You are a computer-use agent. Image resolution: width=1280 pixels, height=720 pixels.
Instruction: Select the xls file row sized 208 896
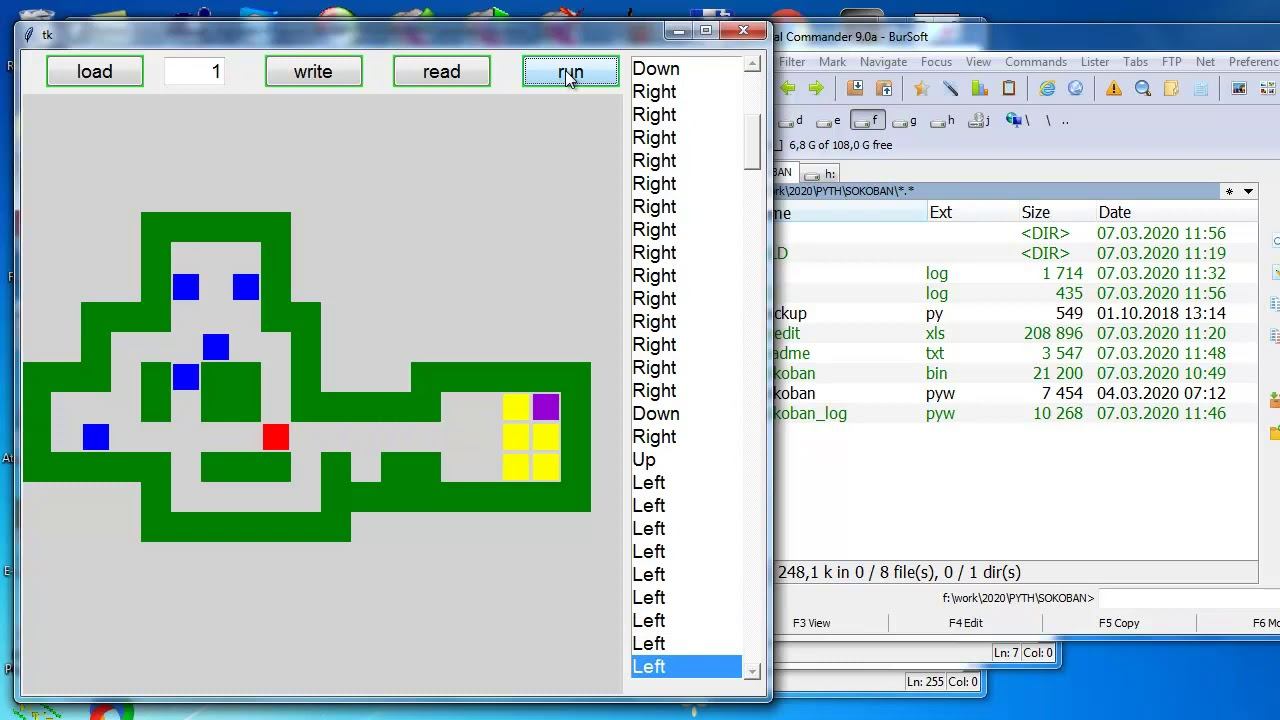click(x=1015, y=333)
